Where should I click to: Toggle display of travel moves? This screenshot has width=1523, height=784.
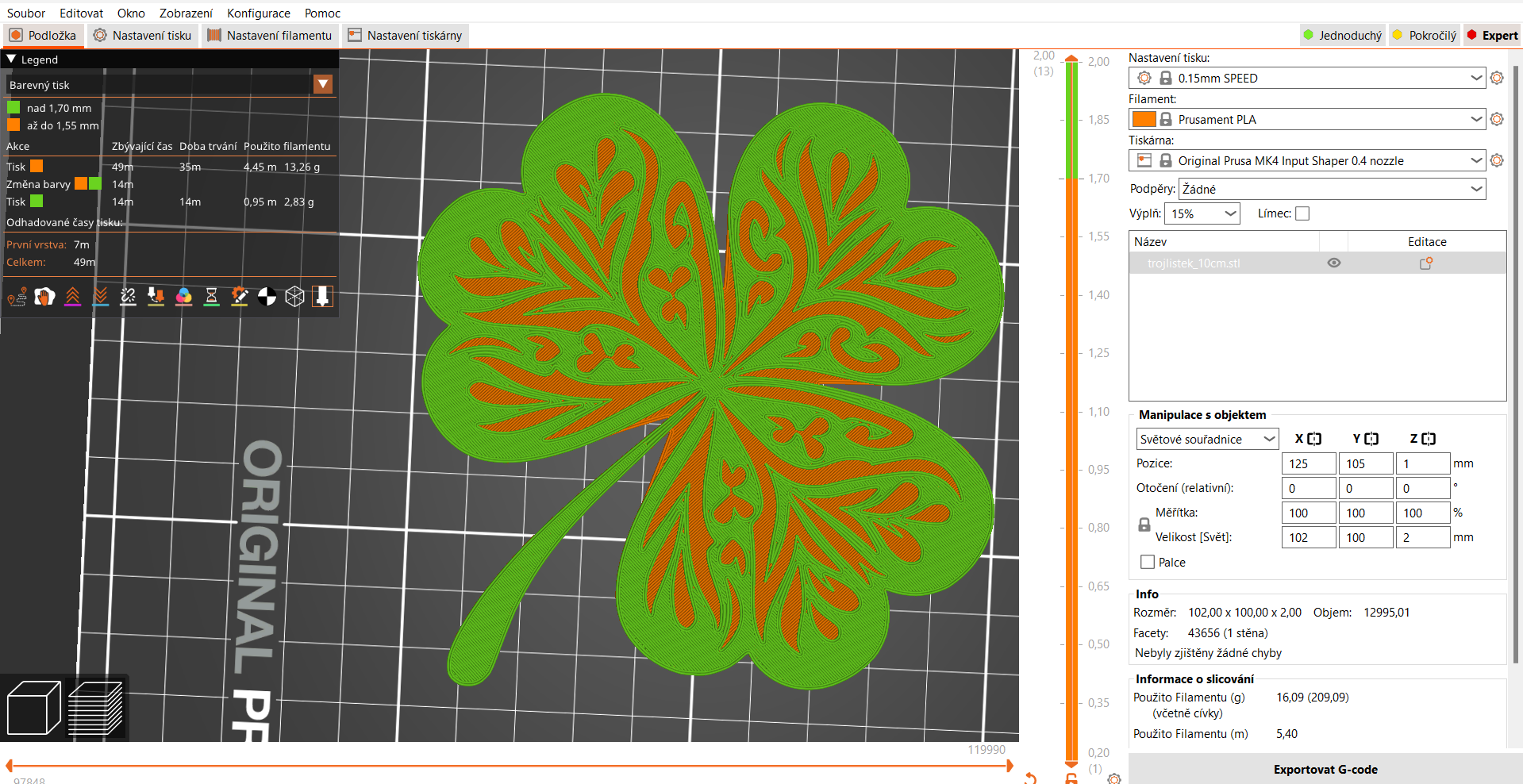point(16,296)
